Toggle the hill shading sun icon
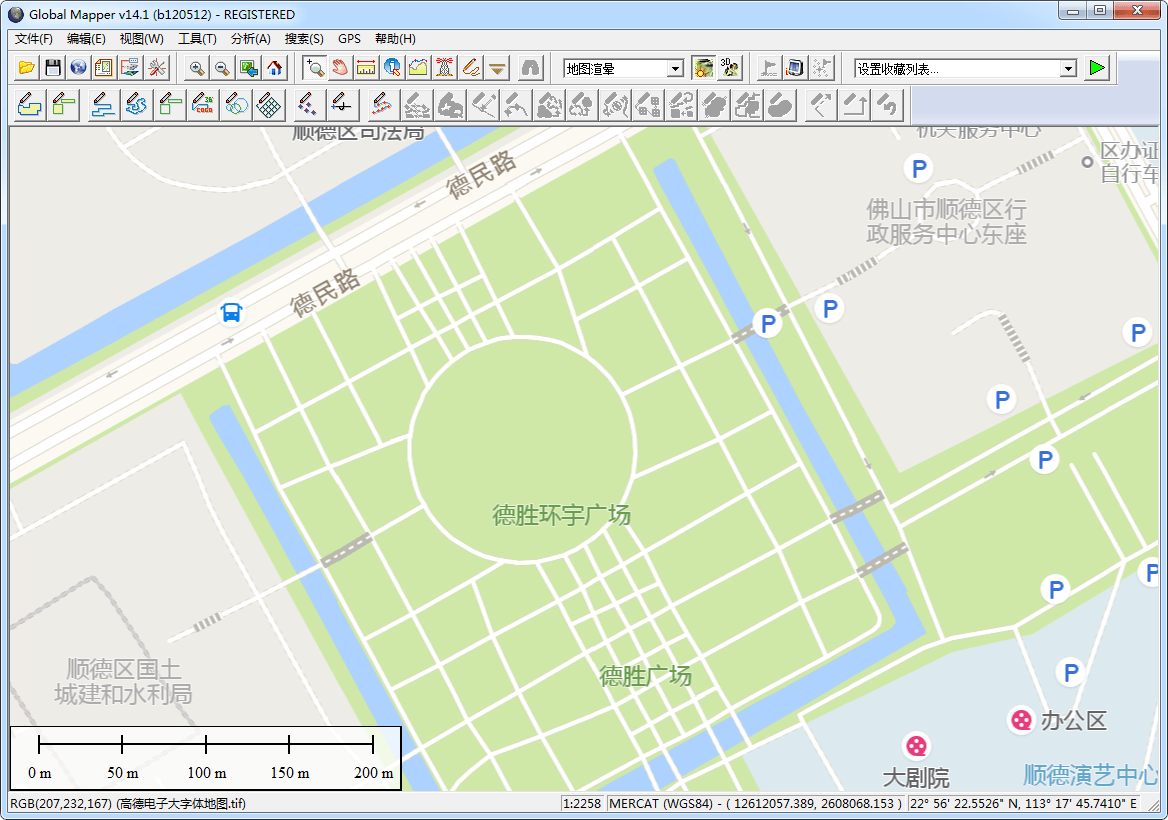Screen dimensions: 1168x820 703,69
